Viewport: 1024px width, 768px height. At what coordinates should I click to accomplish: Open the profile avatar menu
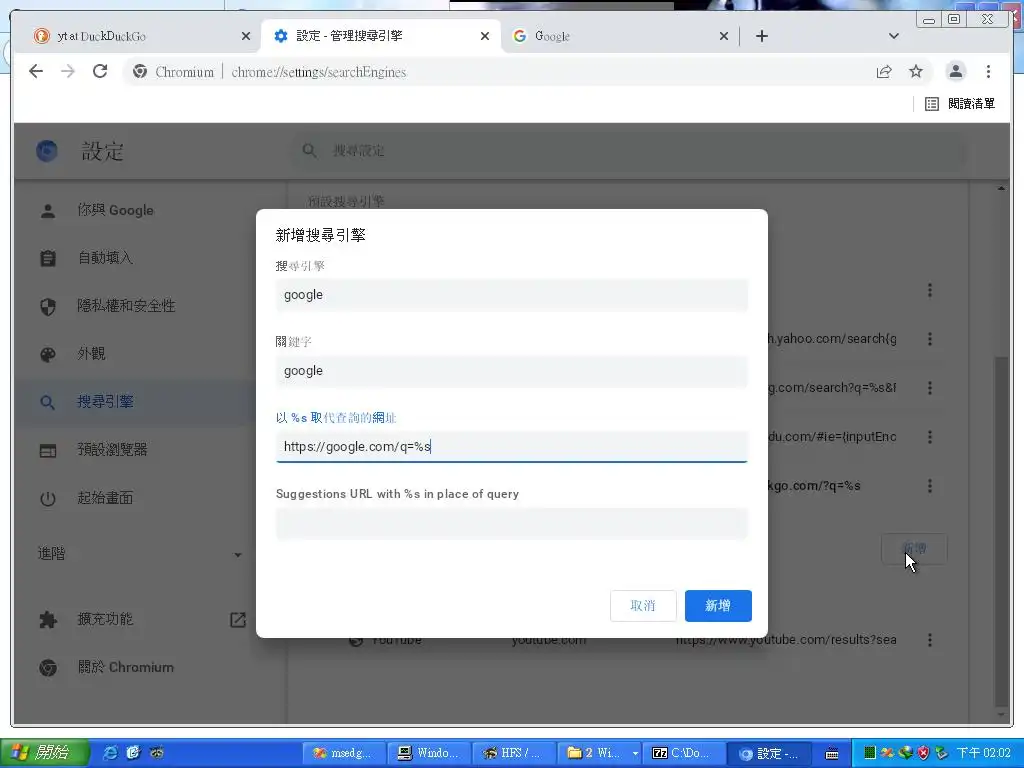[x=955, y=71]
